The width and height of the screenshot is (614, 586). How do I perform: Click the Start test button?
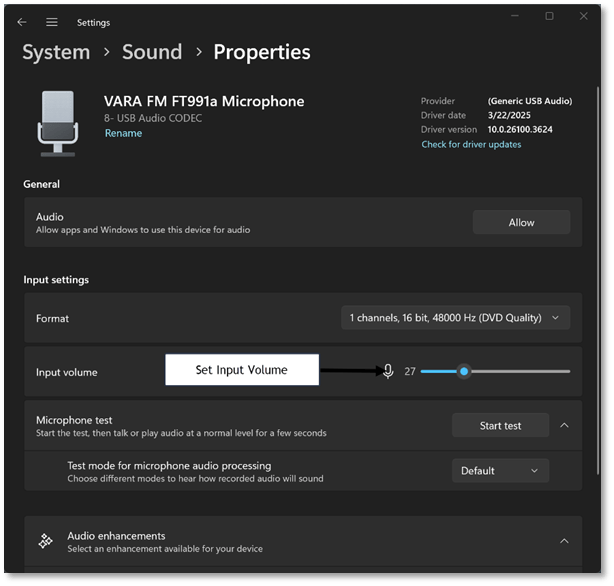pos(500,425)
